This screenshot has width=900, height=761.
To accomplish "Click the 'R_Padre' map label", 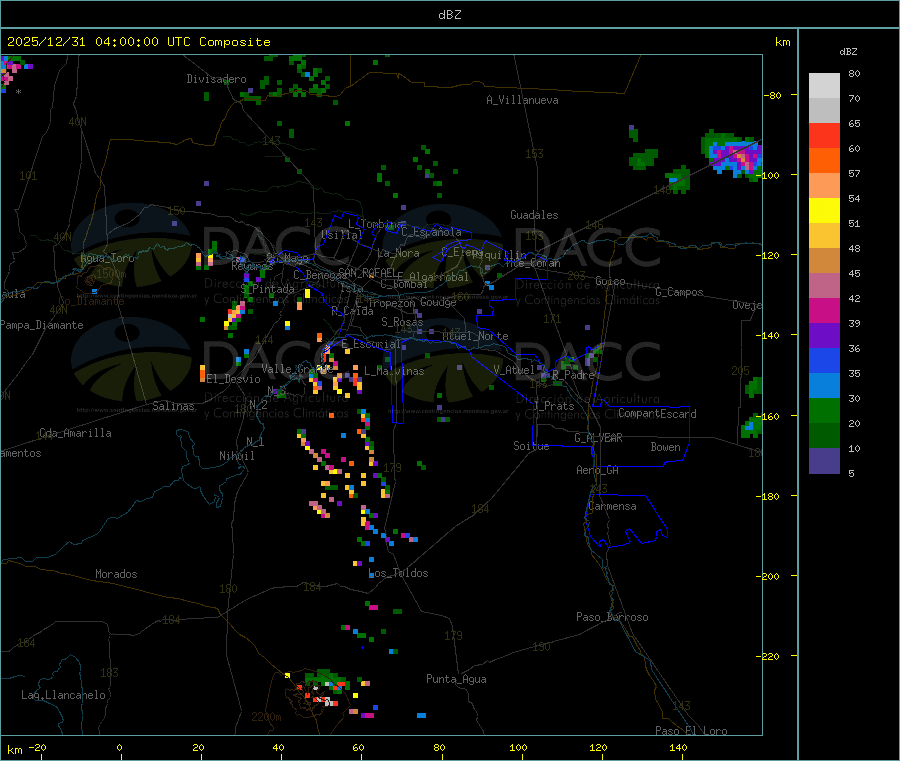I will click(x=573, y=375).
